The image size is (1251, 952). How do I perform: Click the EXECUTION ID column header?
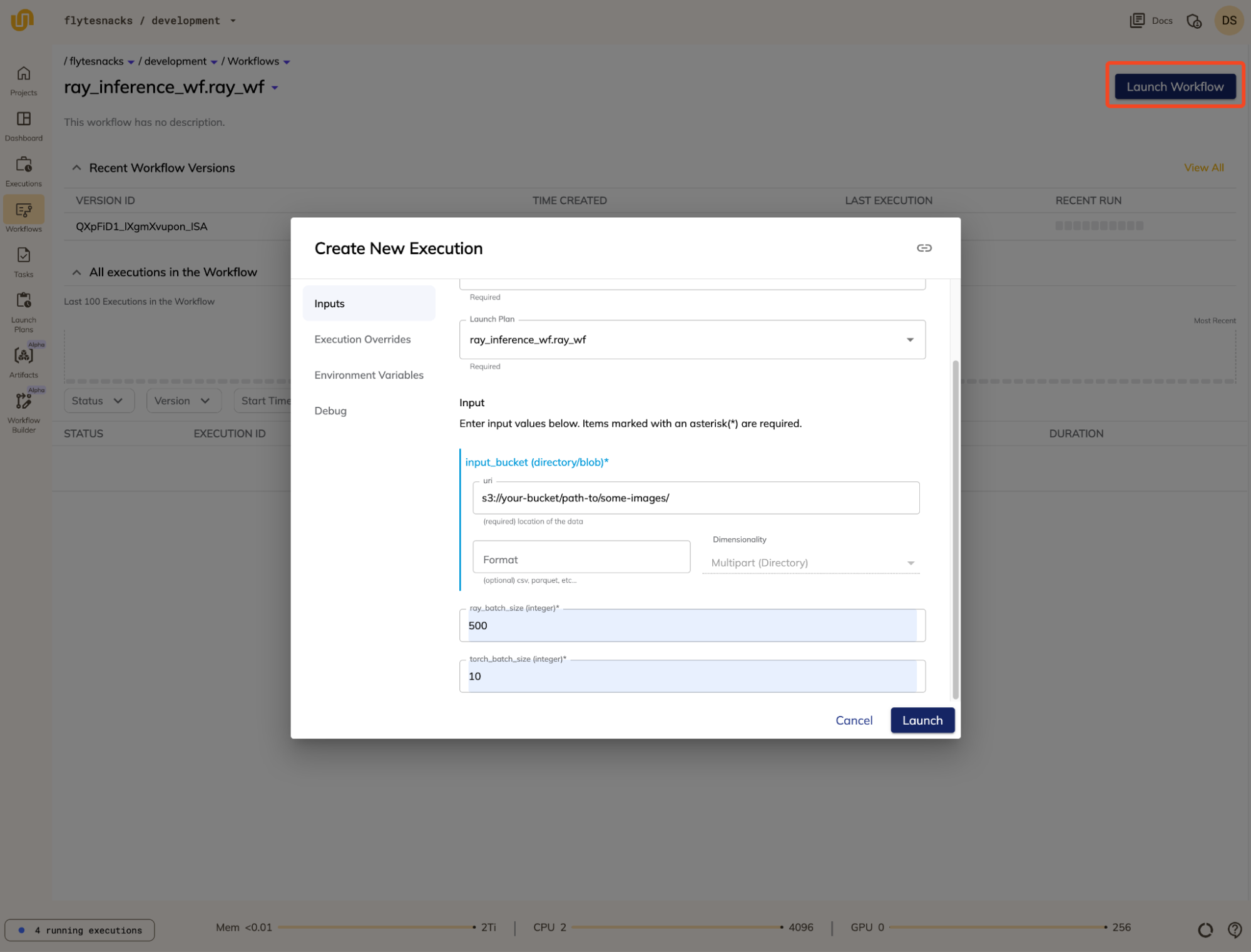click(x=229, y=433)
